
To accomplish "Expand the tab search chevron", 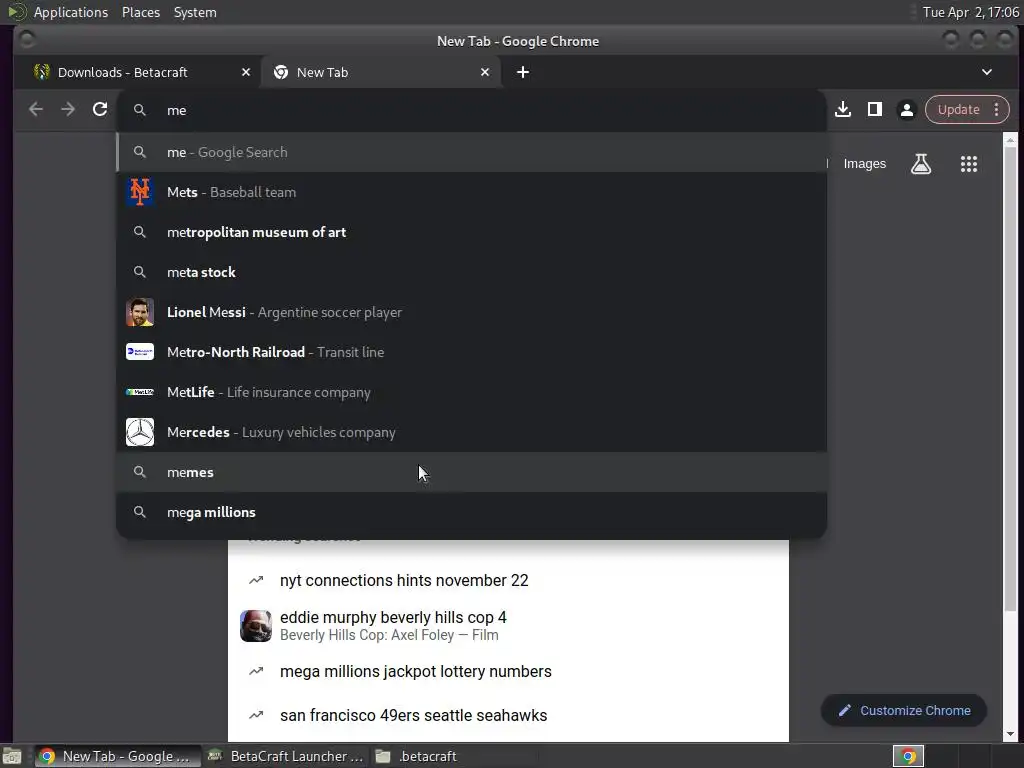I will 987,72.
